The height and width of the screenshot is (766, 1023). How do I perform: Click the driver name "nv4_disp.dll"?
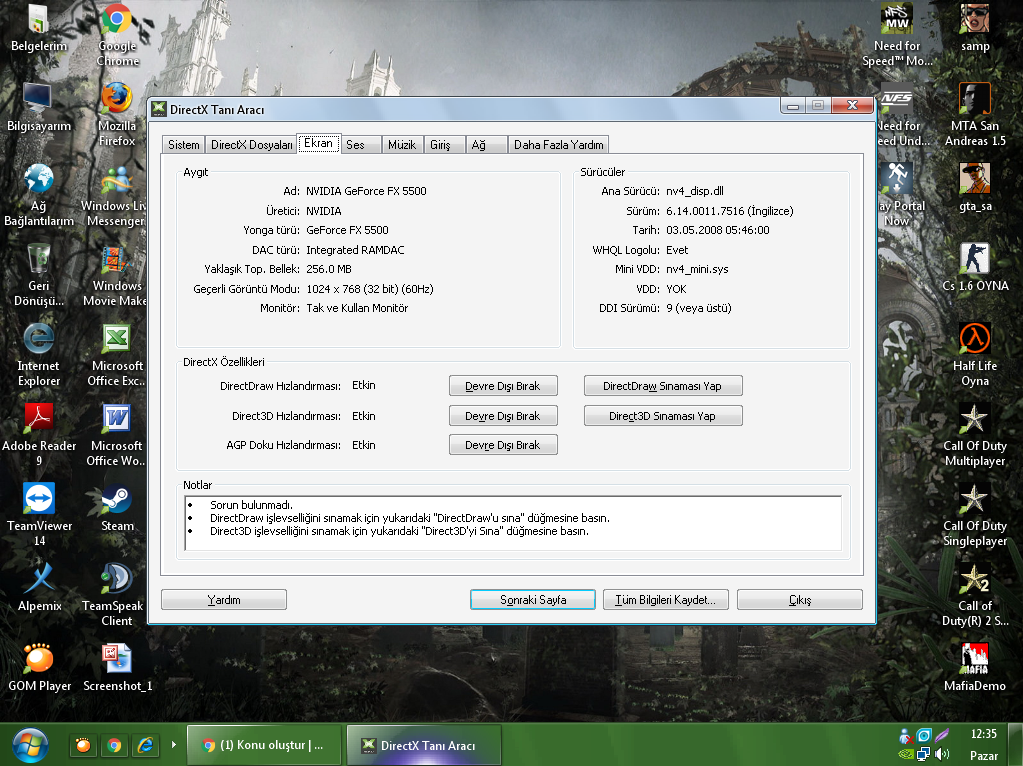tap(695, 191)
